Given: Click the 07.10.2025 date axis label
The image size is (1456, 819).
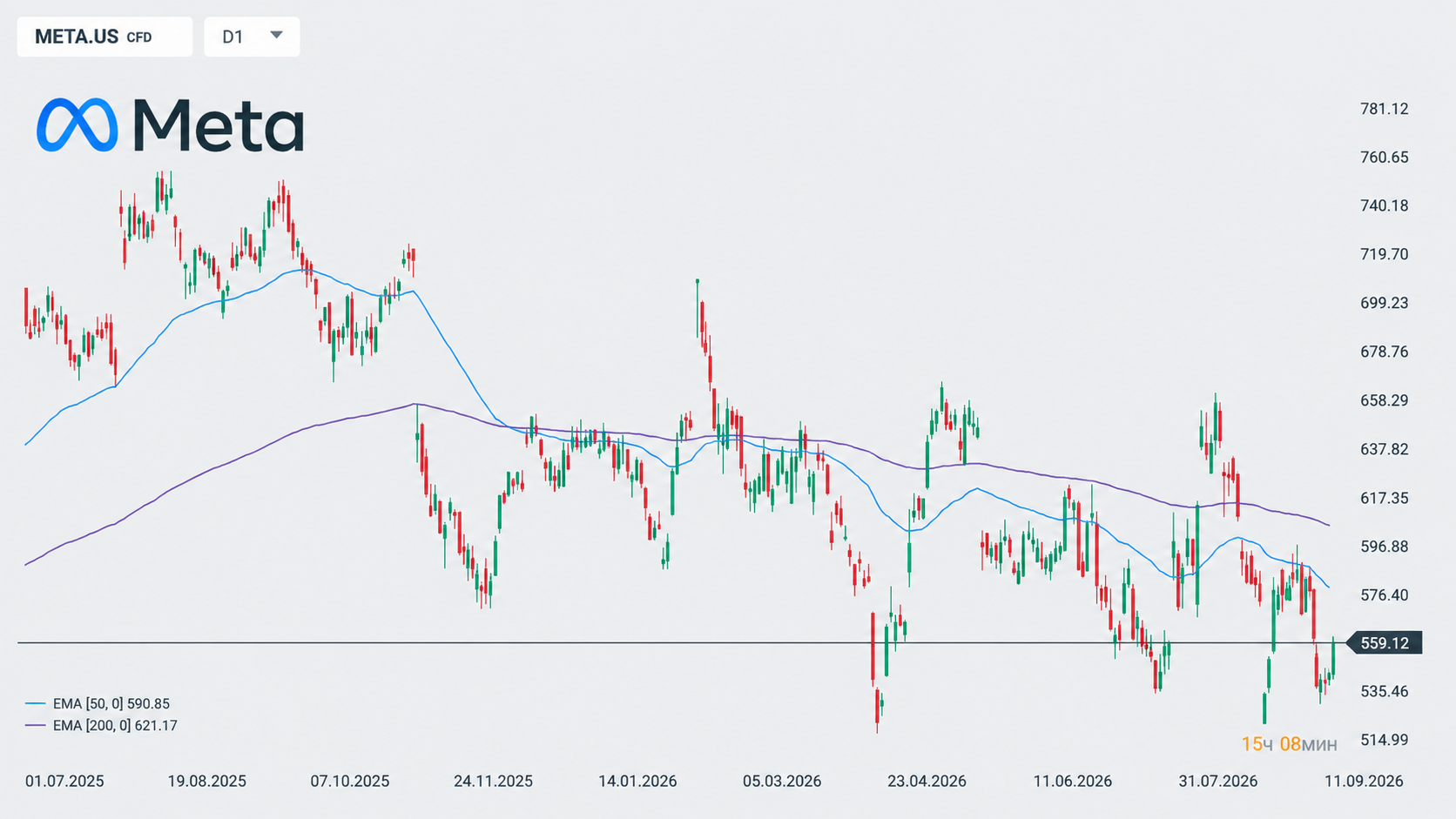Looking at the screenshot, I should point(350,782).
